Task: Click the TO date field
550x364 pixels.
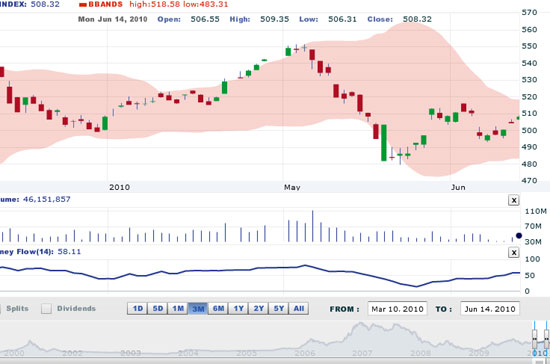Action: click(x=490, y=309)
